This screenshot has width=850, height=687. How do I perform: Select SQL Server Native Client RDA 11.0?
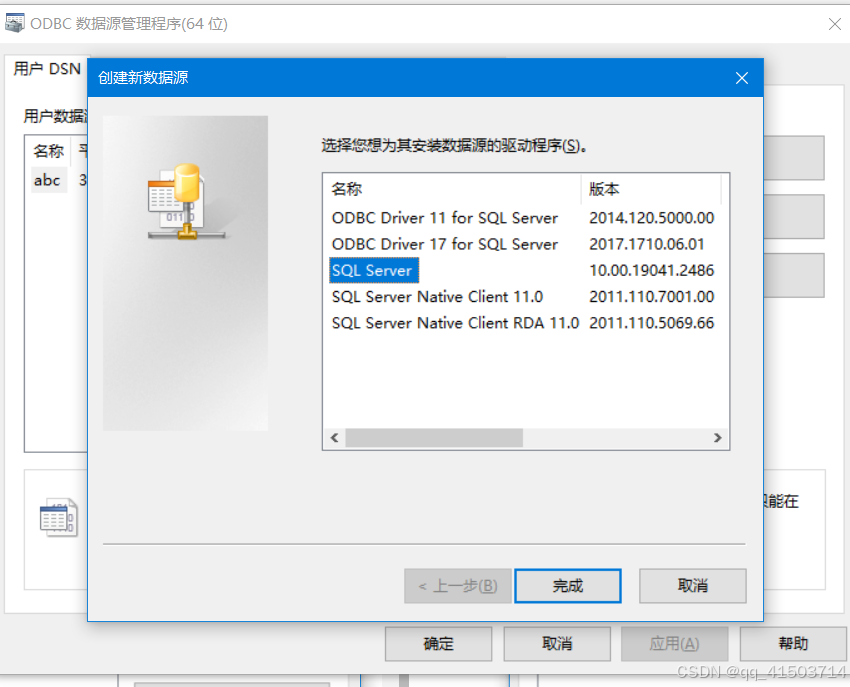(x=455, y=323)
